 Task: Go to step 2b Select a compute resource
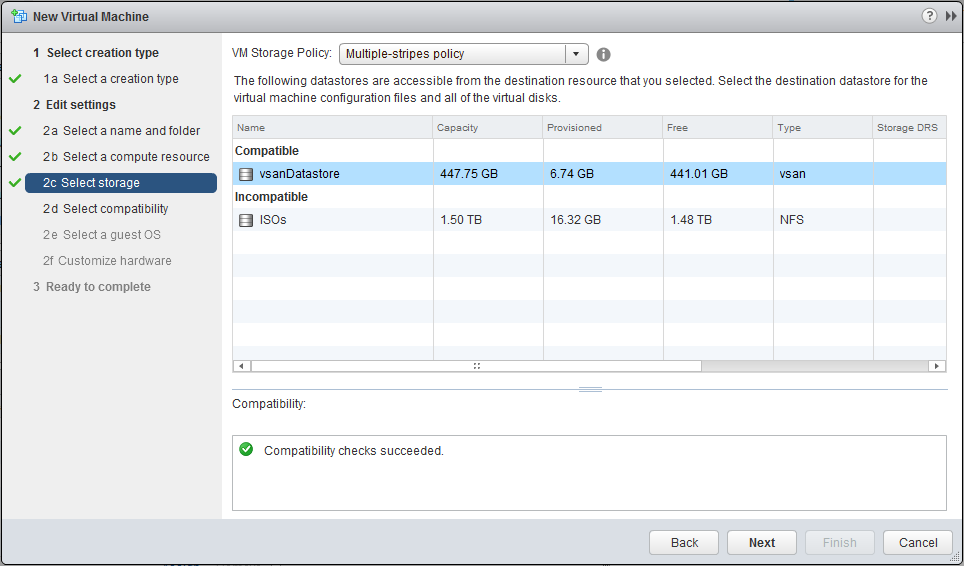(x=126, y=157)
